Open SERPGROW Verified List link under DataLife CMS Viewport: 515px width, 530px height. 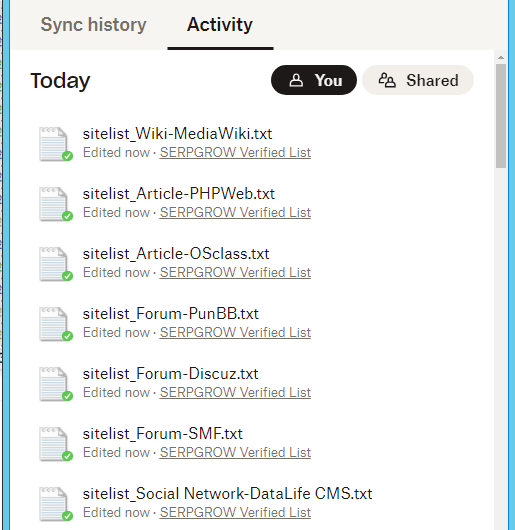(235, 512)
